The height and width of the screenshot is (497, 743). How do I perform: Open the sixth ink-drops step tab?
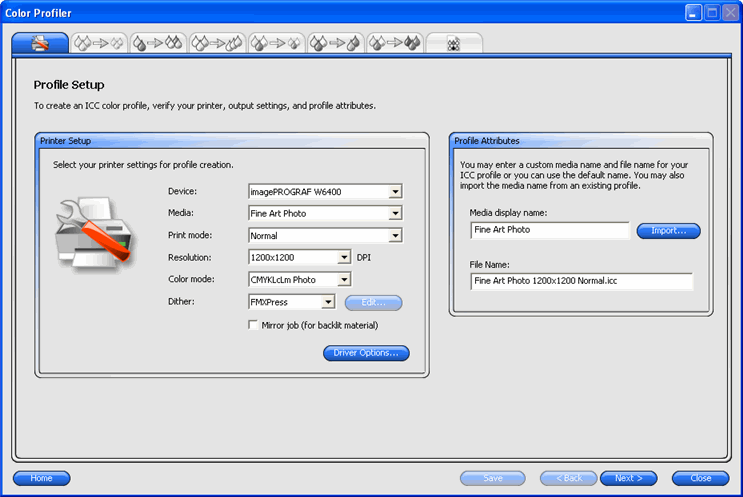coord(395,43)
